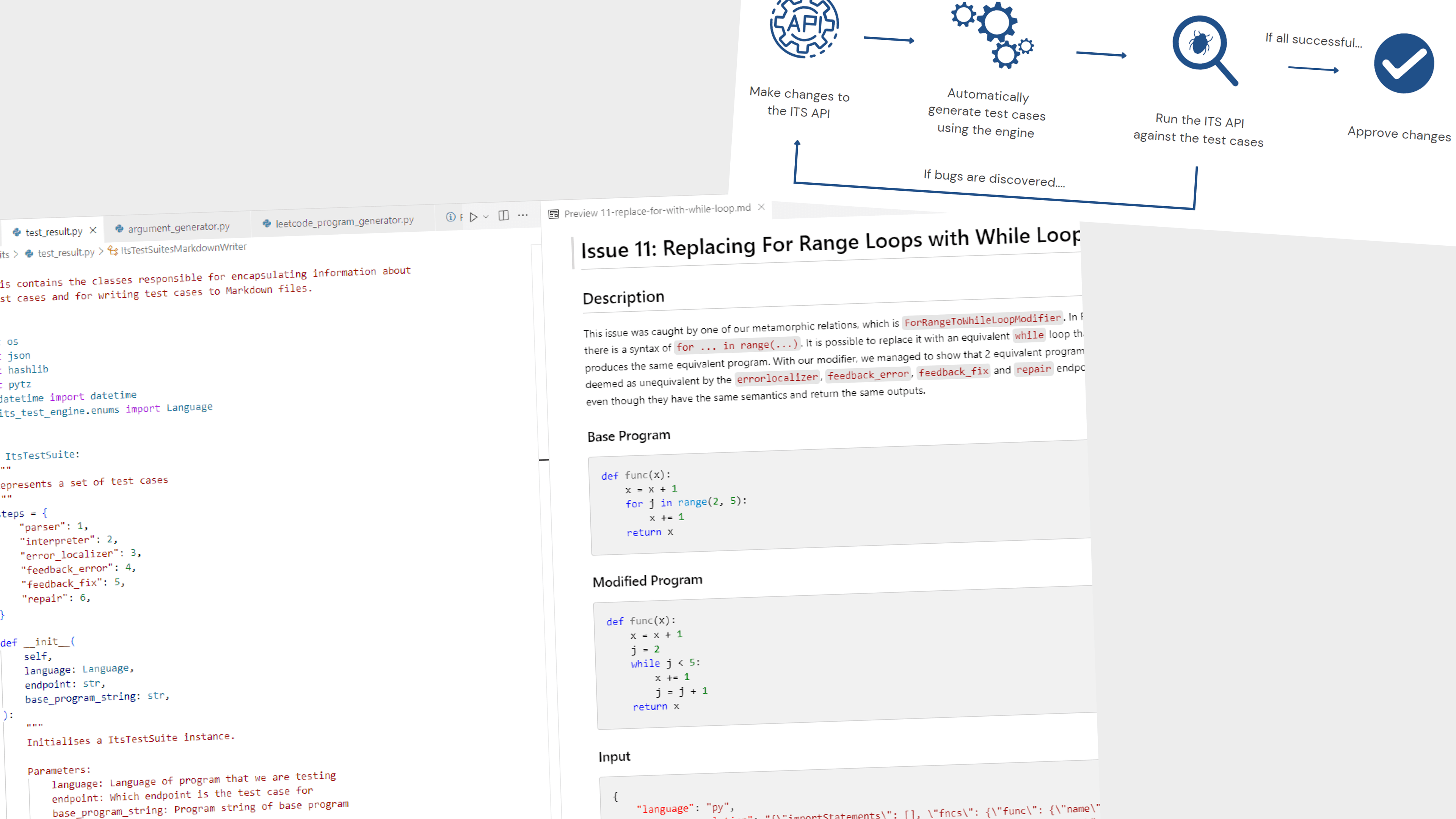Click the Python icon on leetcode_program_generator.py tab
Image resolution: width=1456 pixels, height=819 pixels.
tap(267, 223)
